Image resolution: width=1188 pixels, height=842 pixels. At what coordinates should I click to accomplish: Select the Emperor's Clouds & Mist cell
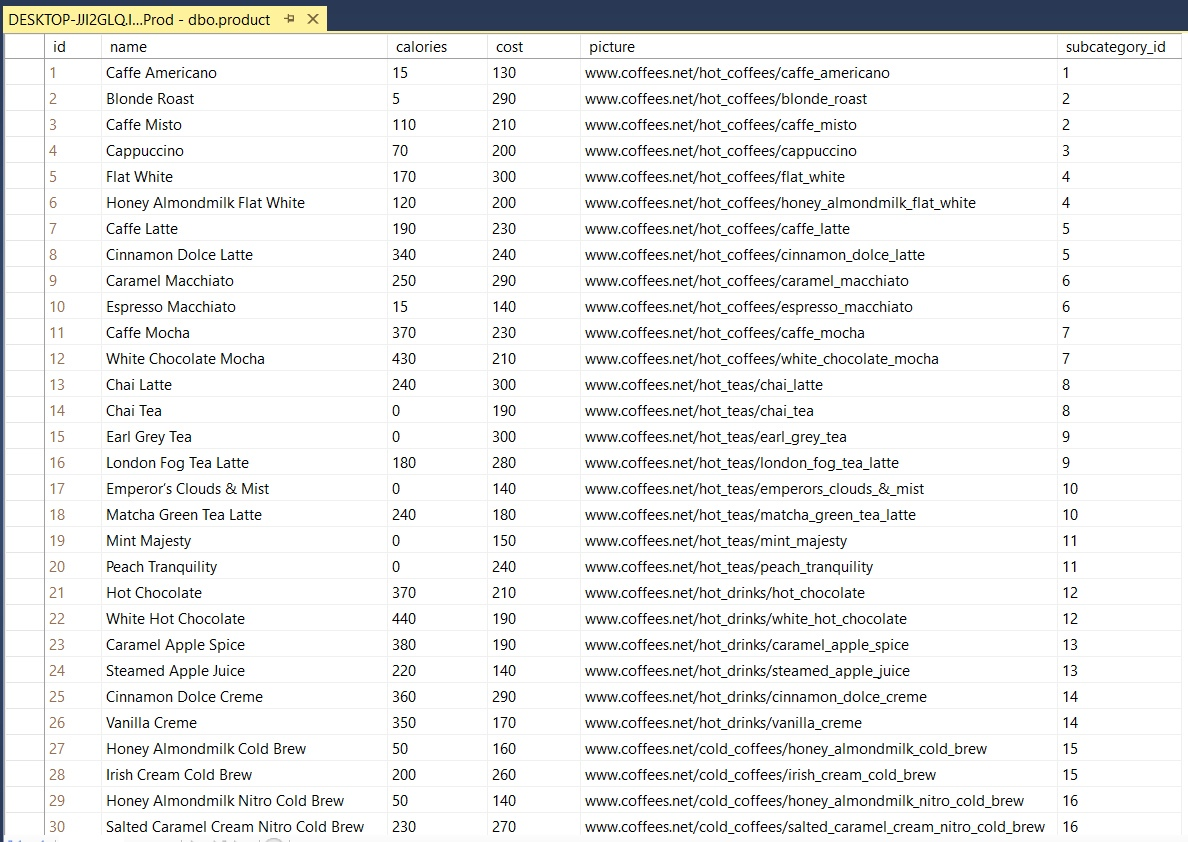pyautogui.click(x=244, y=489)
